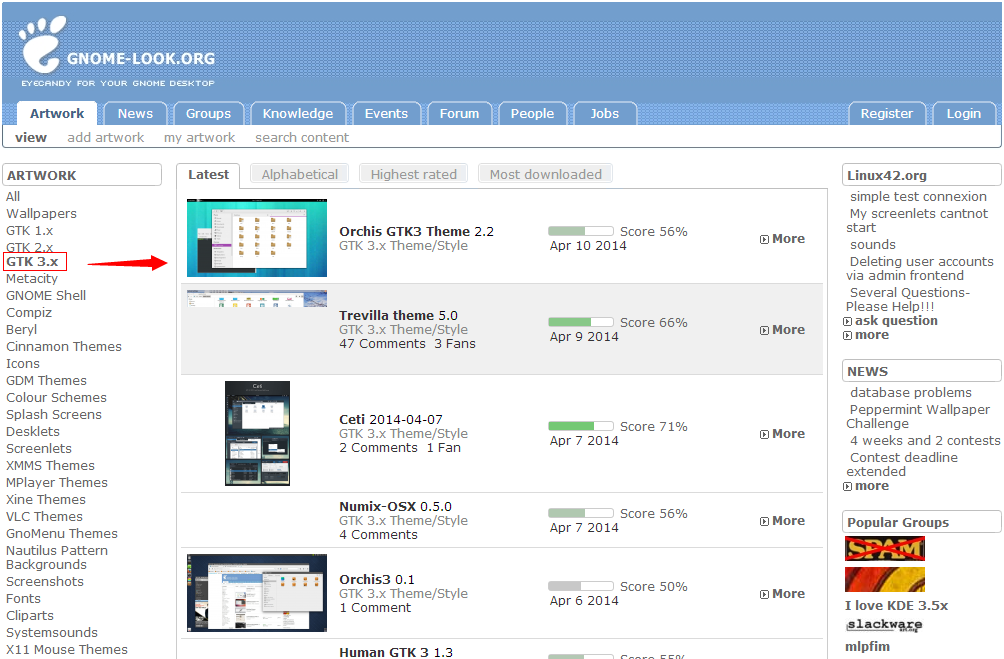
Task: Select VLC Themes category
Action: [44, 516]
